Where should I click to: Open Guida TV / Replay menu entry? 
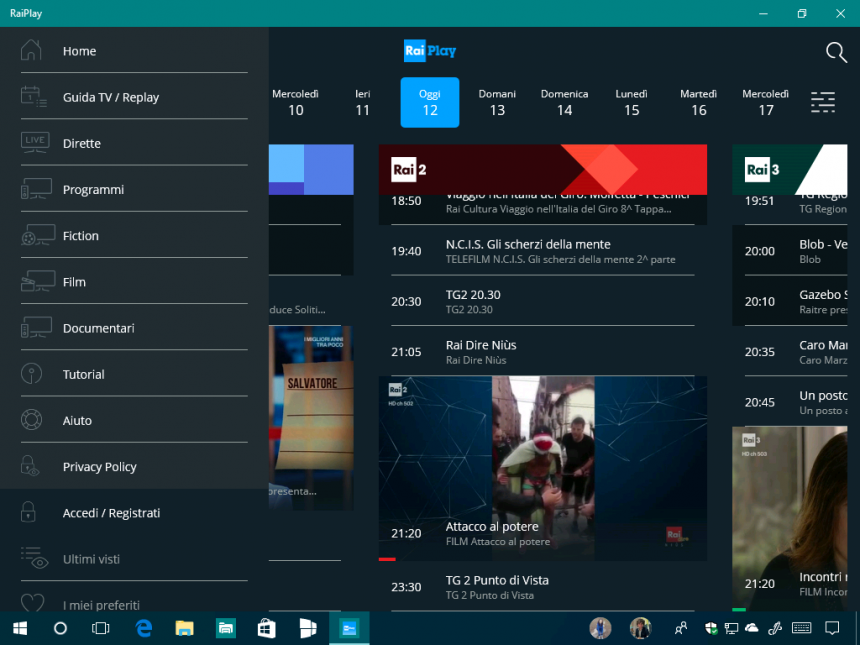(x=134, y=97)
